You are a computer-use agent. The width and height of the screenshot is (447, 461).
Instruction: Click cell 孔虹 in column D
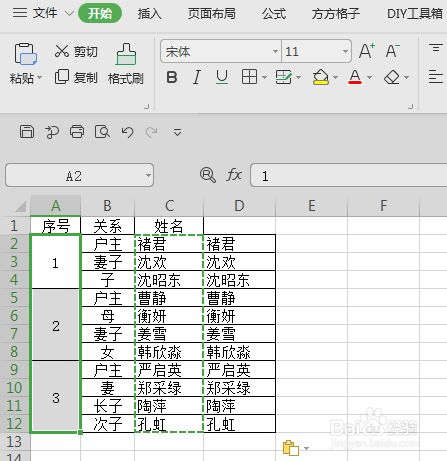click(239, 424)
